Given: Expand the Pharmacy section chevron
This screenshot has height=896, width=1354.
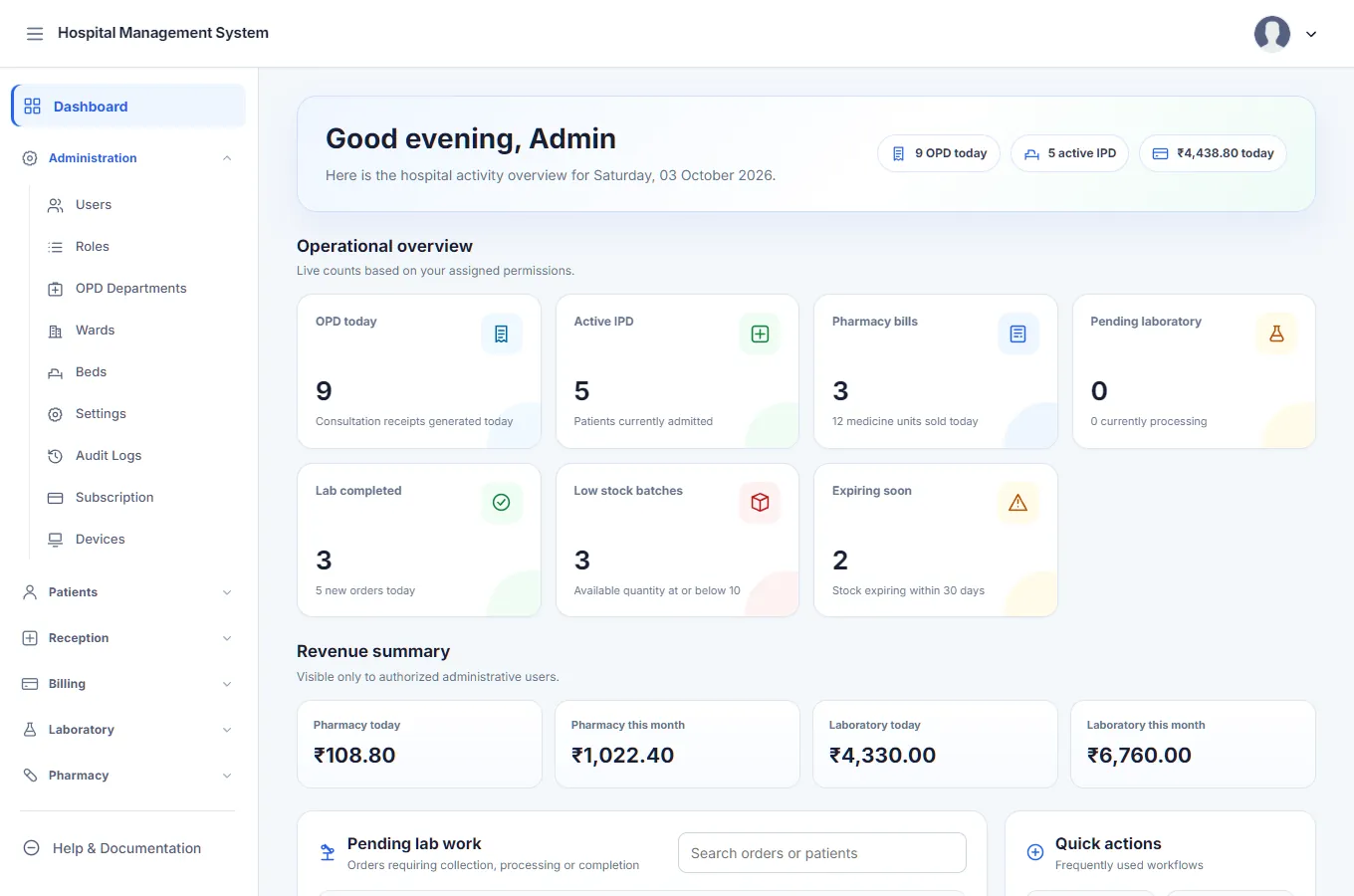Looking at the screenshot, I should click(227, 776).
